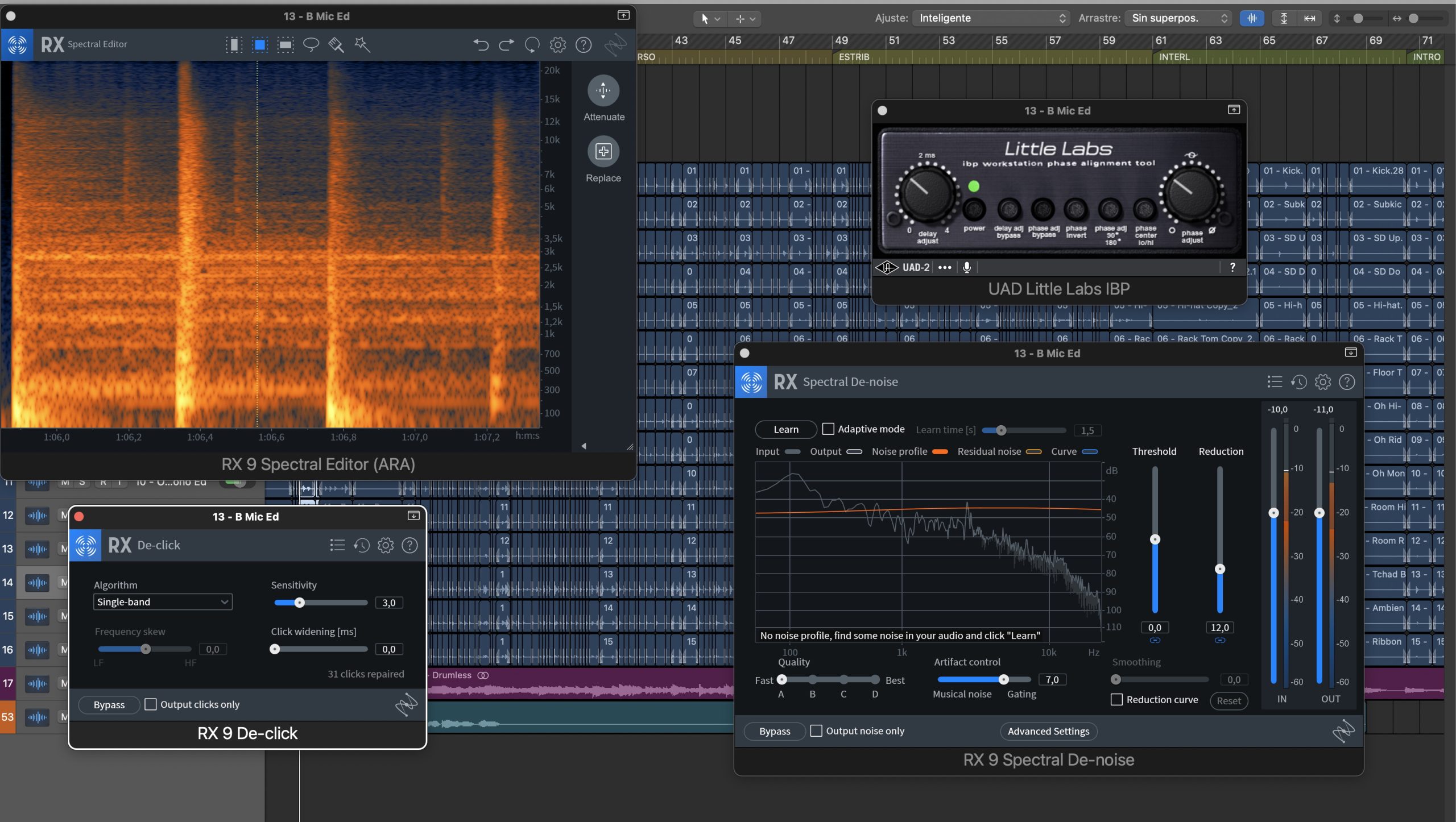Image resolution: width=1456 pixels, height=822 pixels.
Task: Click the Sensitivity slider handle
Action: [299, 603]
